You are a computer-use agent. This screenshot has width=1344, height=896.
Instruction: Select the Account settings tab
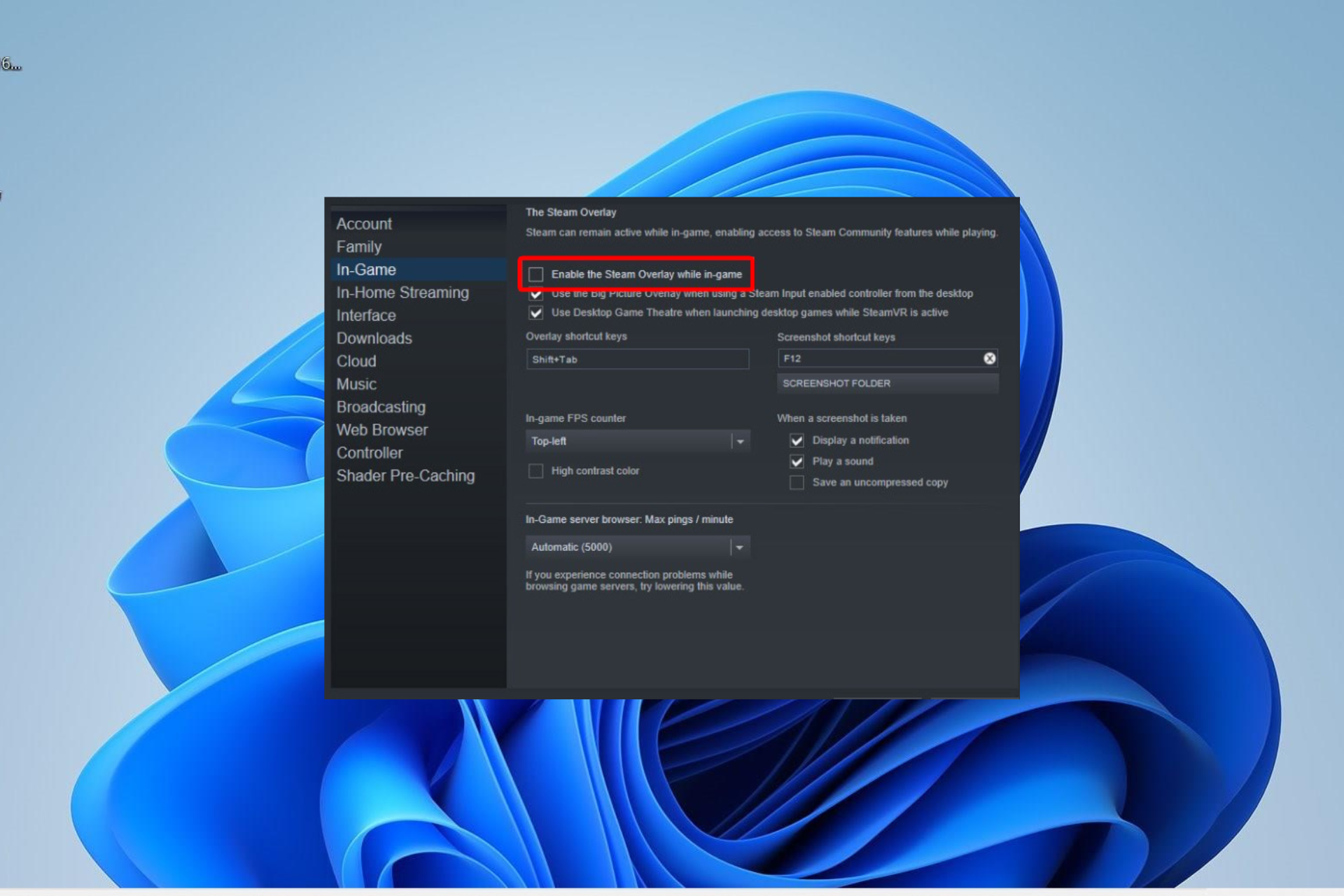point(363,222)
